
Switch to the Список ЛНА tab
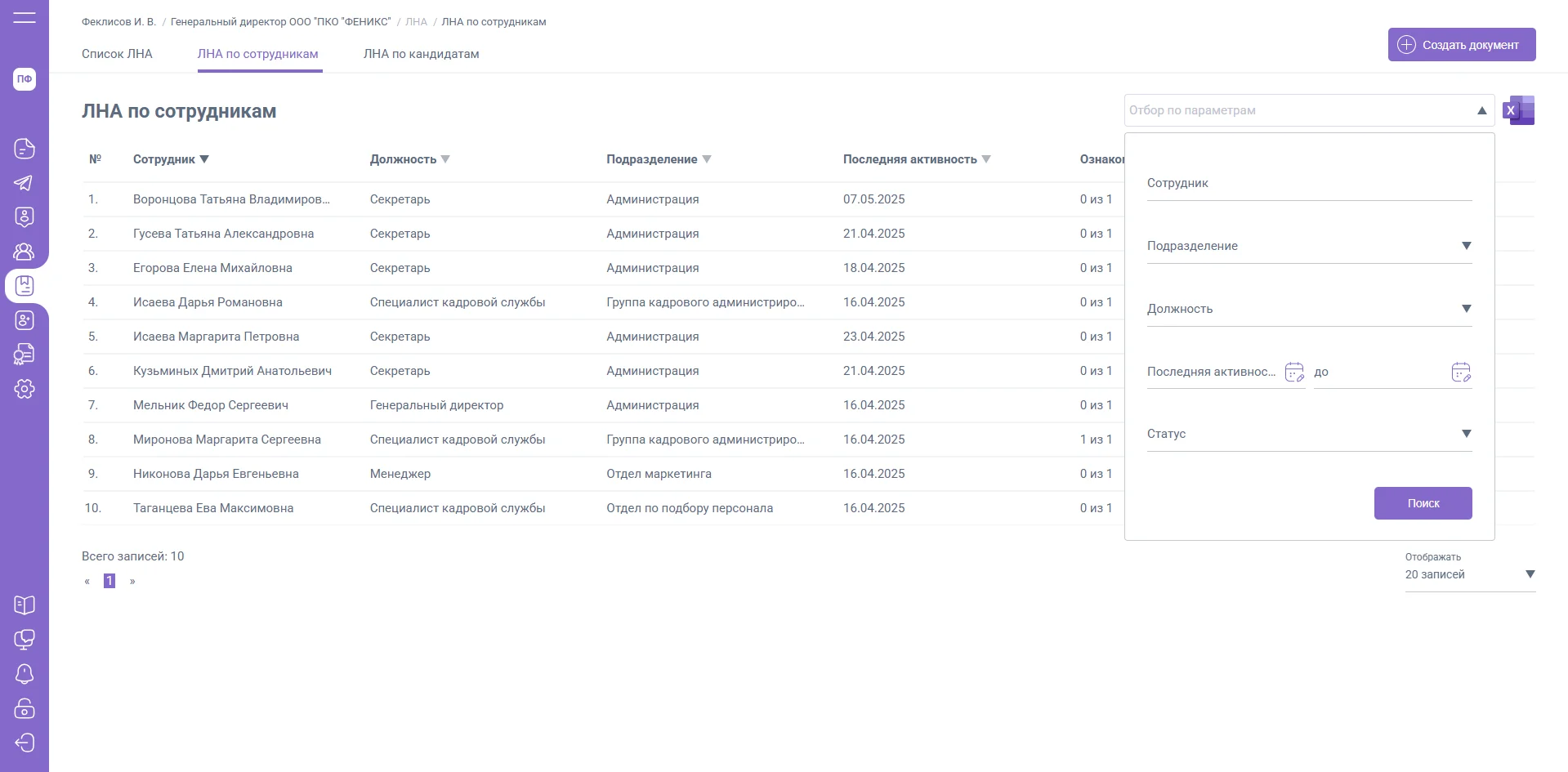click(117, 54)
